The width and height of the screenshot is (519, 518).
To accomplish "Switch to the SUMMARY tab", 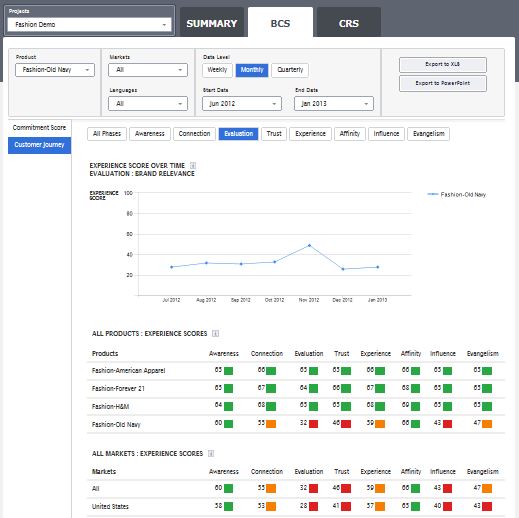I will tap(212, 23).
